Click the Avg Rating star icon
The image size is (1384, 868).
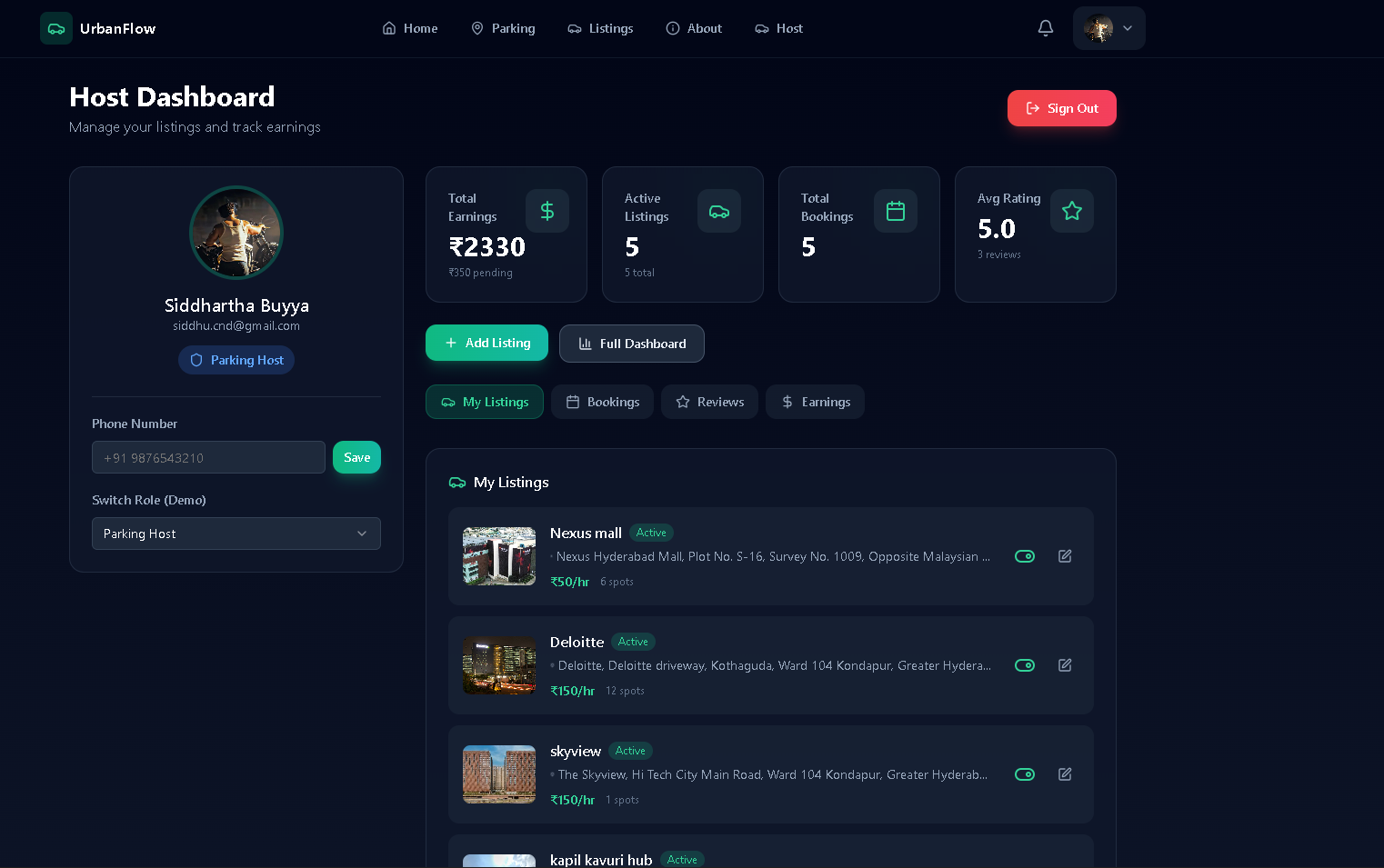coord(1072,211)
